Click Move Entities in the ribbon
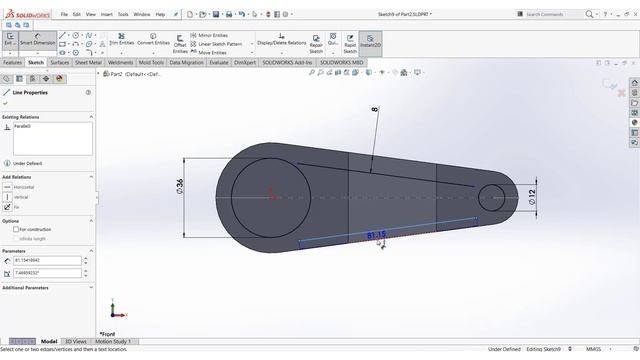 click(208, 53)
